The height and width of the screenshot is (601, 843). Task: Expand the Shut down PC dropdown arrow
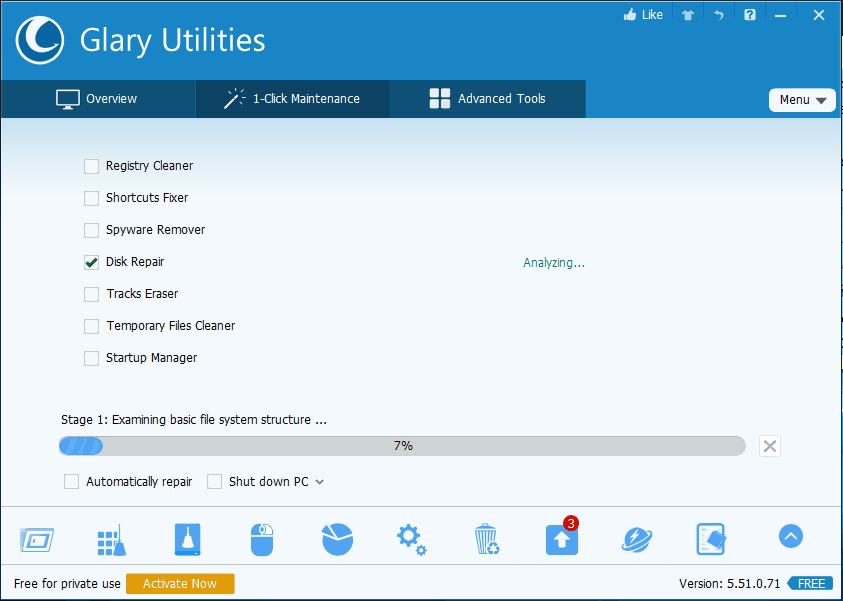[320, 482]
